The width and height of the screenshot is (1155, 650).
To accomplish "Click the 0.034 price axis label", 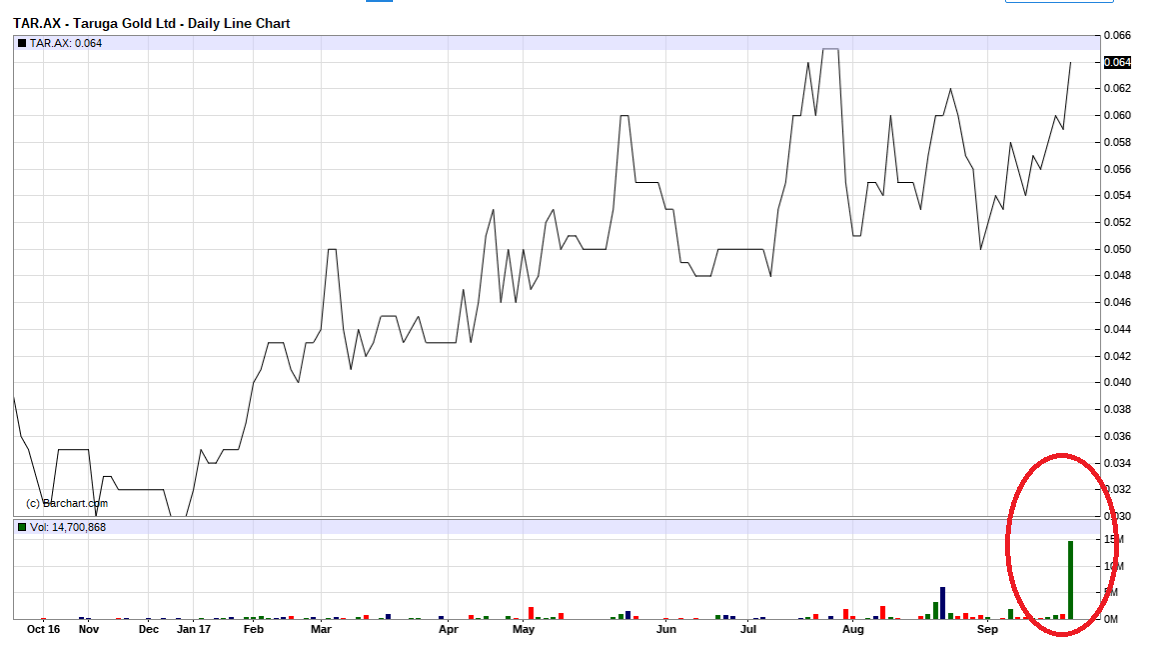I will coord(1117,464).
